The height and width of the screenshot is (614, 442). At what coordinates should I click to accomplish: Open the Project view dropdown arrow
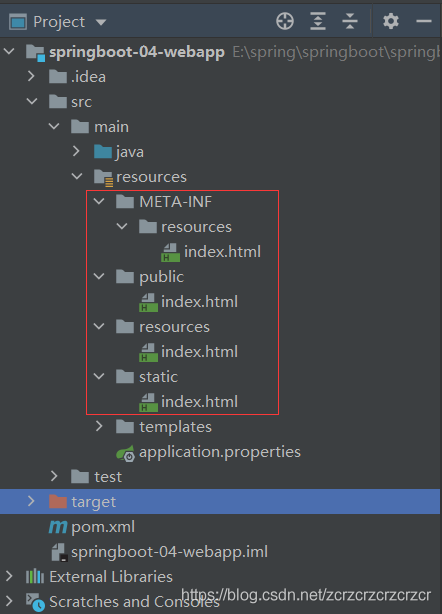101,22
